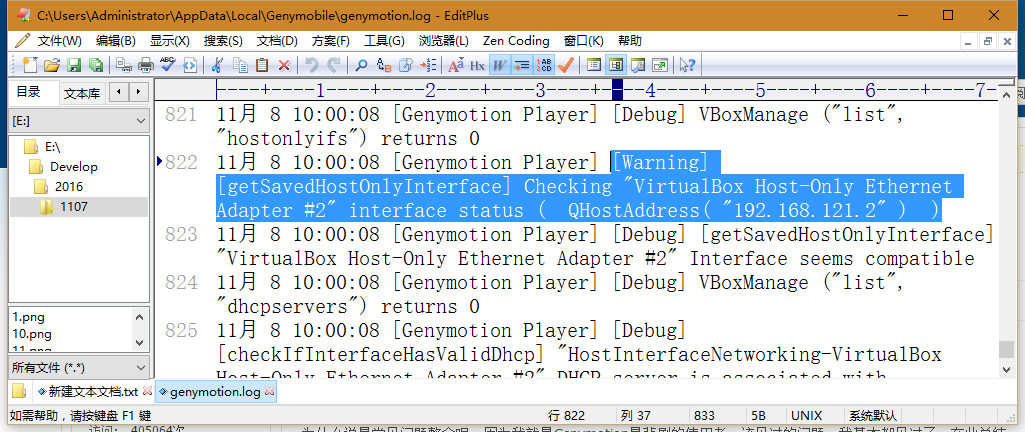Image resolution: width=1025 pixels, height=432 pixels.
Task: Click the Go to Line icon
Action: coord(428,65)
